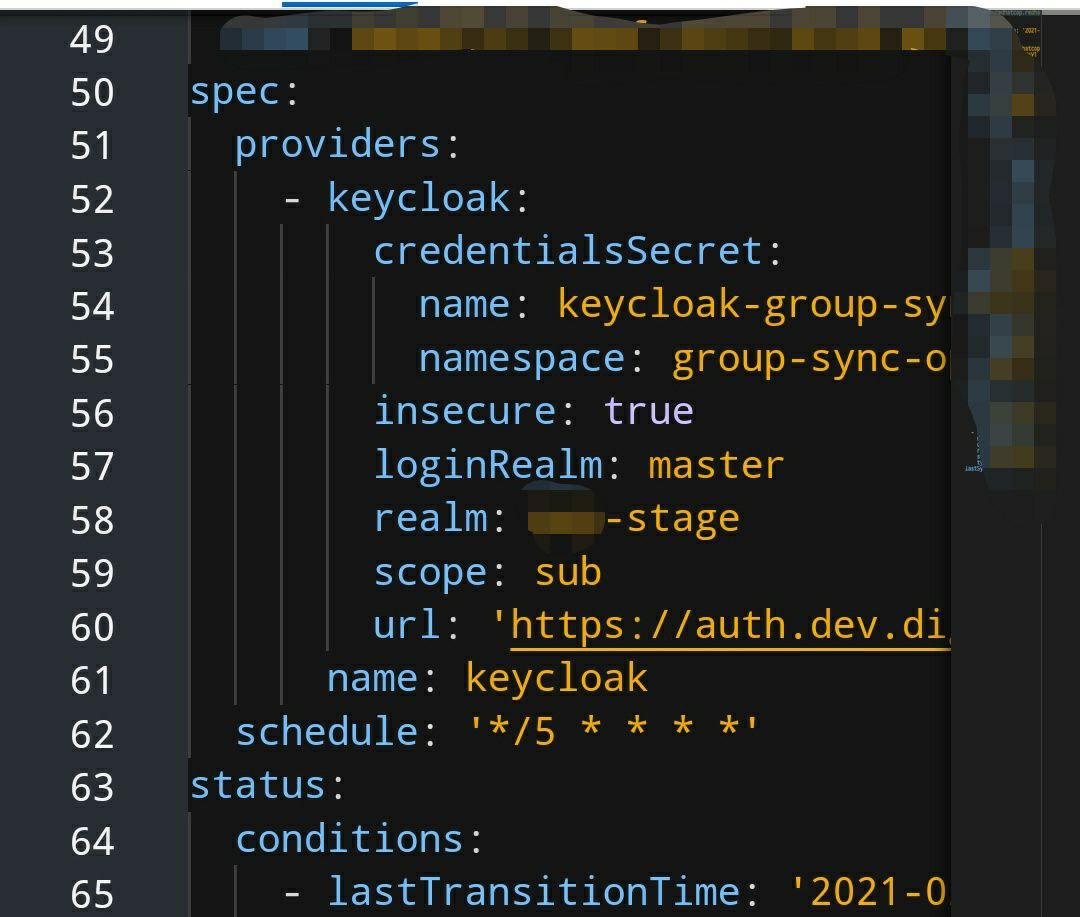Click line number 51 in gutter
Image resolution: width=1080 pixels, height=917 pixels.
tap(92, 145)
